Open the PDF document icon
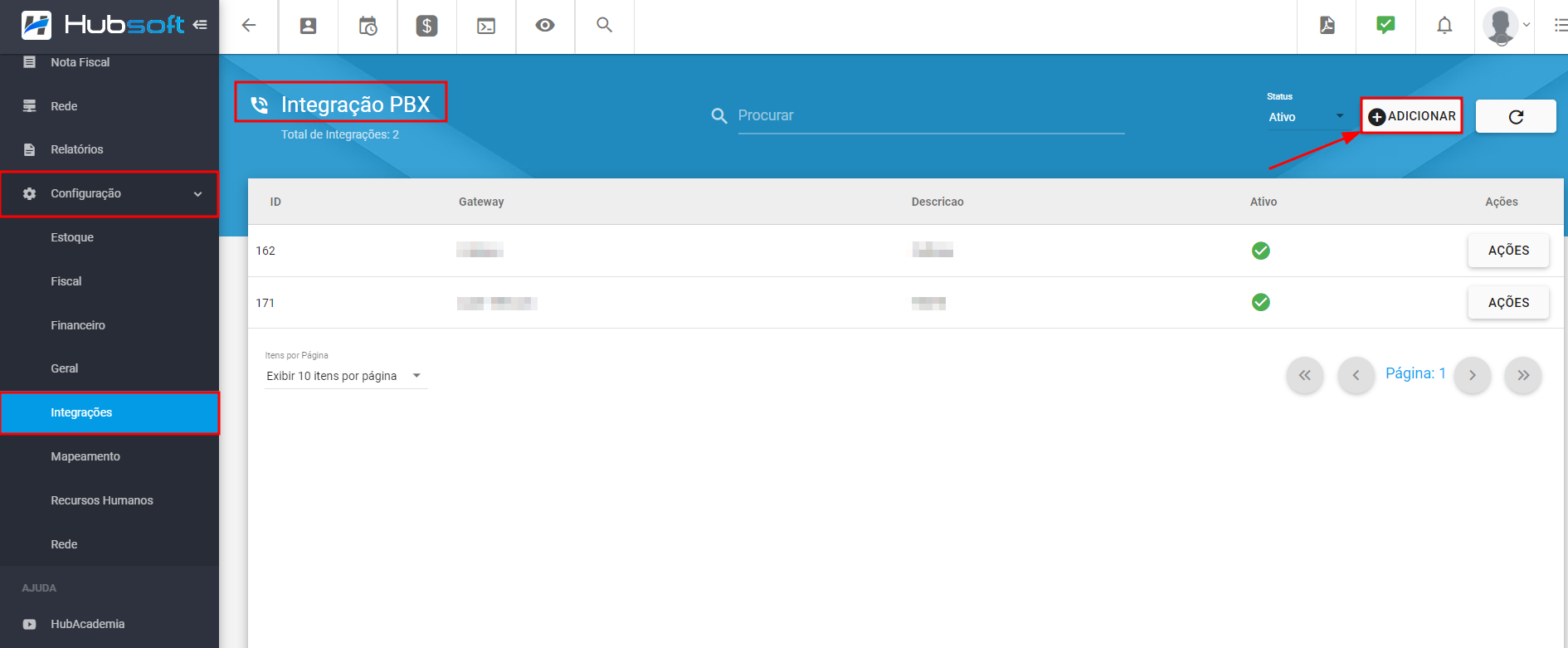Image resolution: width=1568 pixels, height=648 pixels. click(1327, 25)
